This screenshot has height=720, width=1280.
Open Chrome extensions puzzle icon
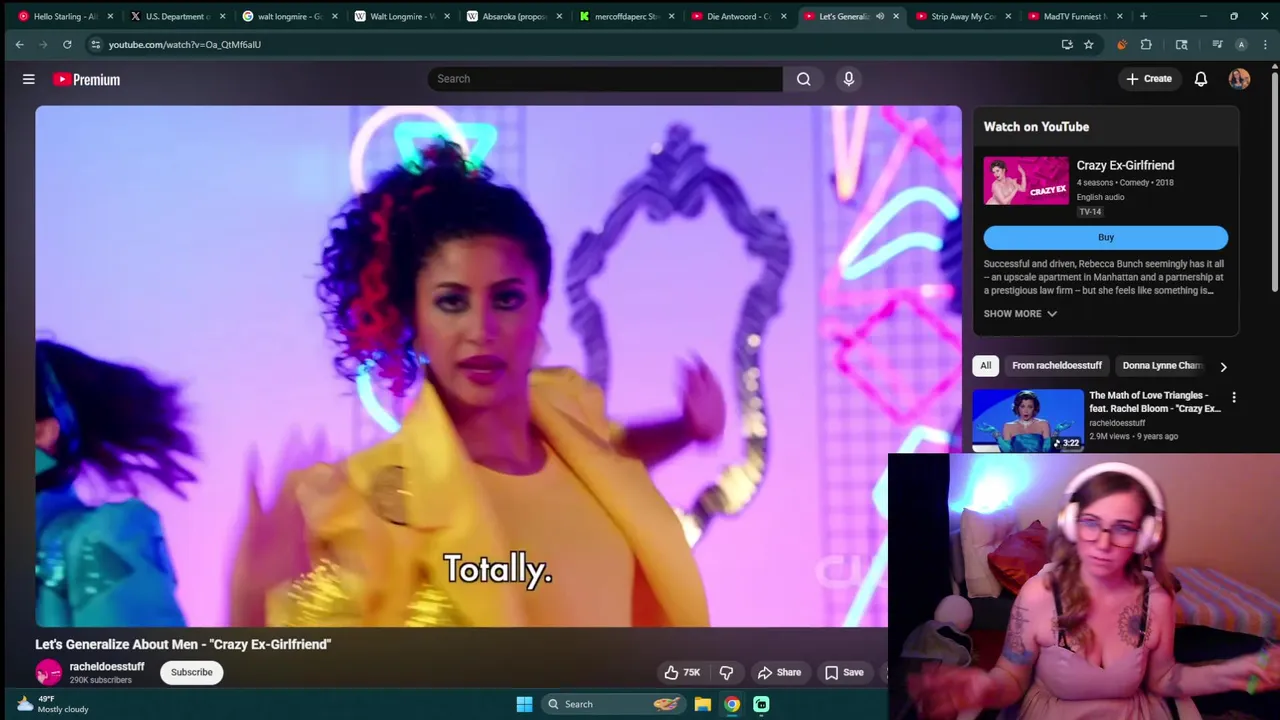pos(1146,44)
